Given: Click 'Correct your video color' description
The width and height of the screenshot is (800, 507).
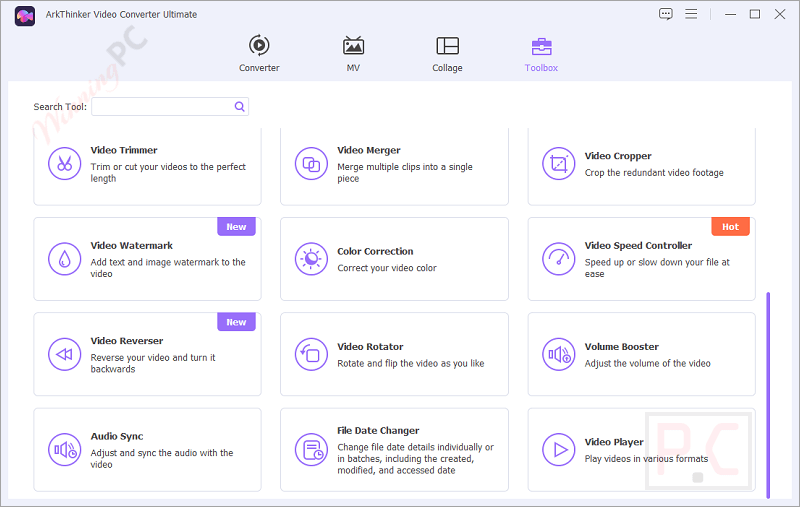Looking at the screenshot, I should pyautogui.click(x=387, y=268).
